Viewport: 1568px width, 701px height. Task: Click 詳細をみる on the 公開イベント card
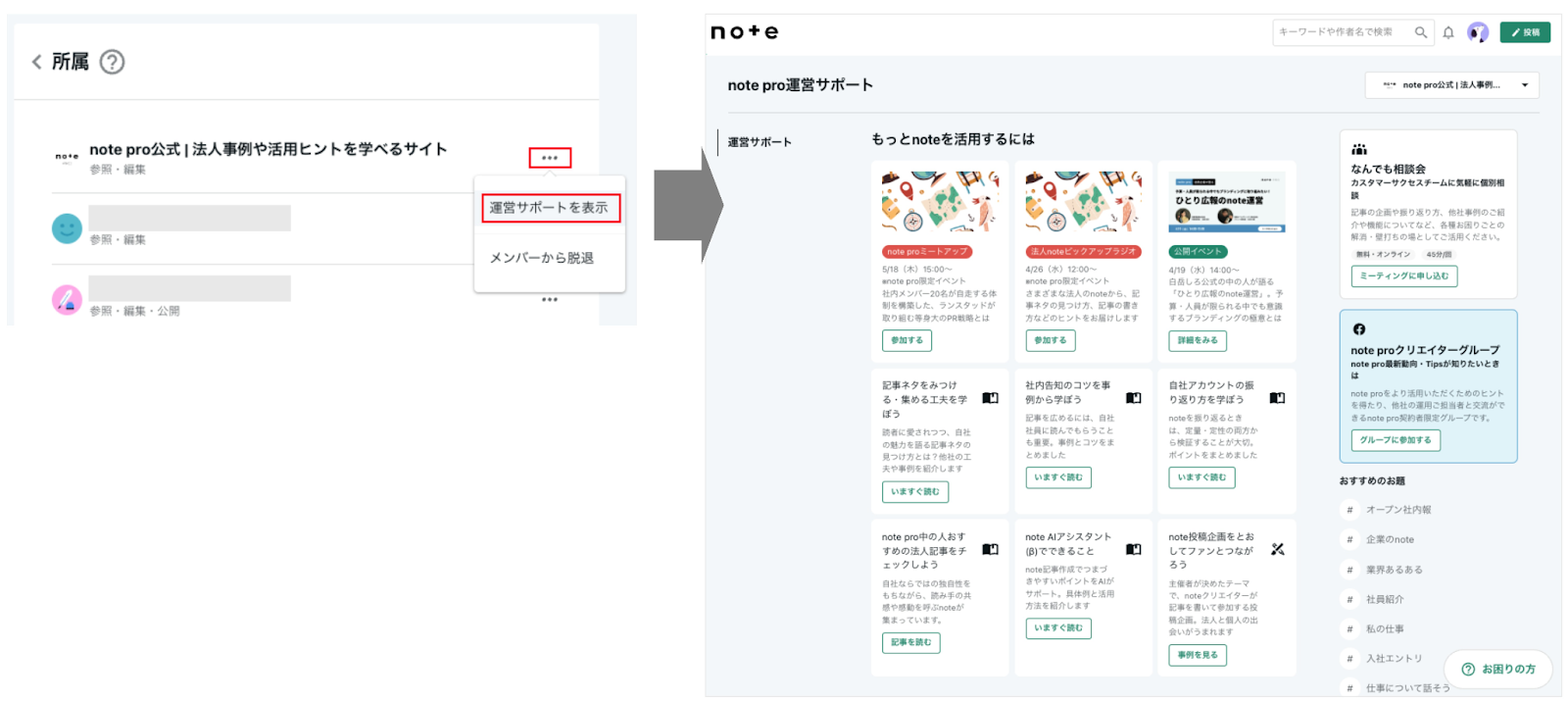(1198, 340)
